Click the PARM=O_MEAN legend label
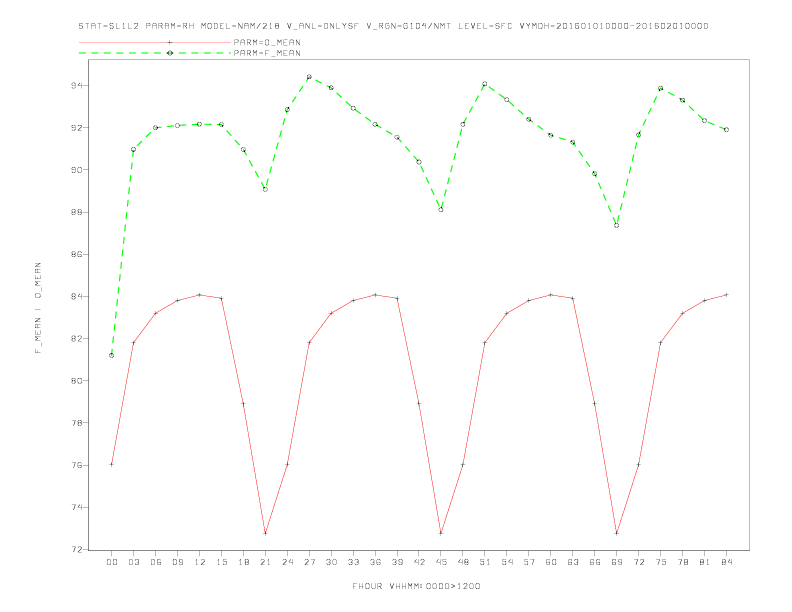The image size is (792, 612). 267,42
